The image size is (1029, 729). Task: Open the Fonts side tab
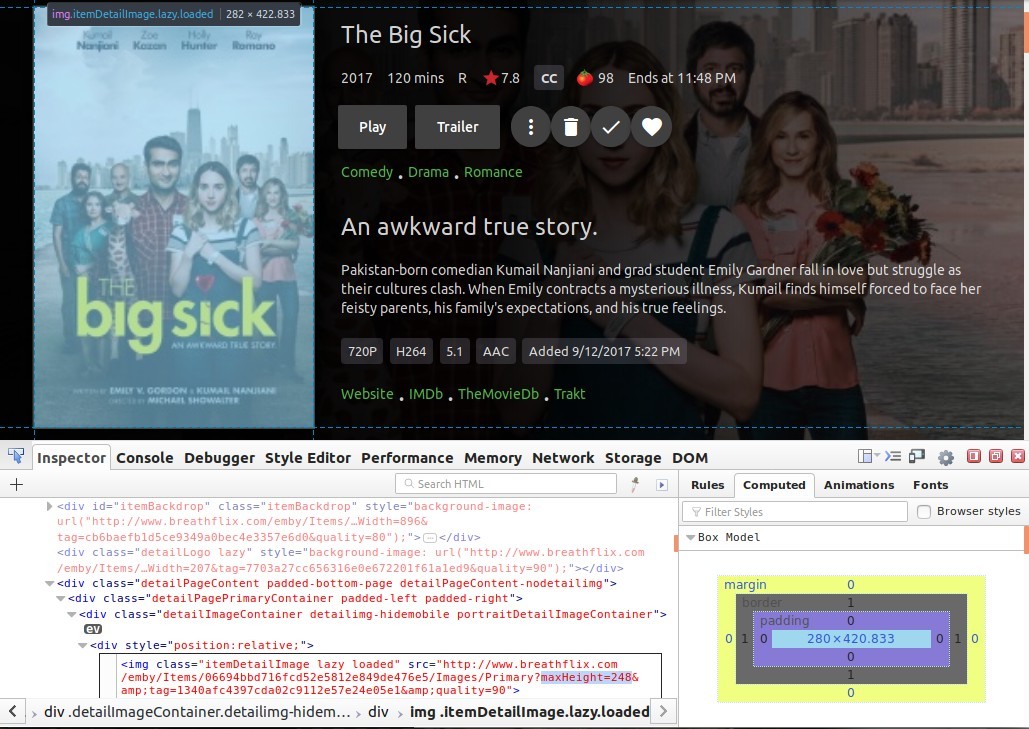[x=931, y=485]
